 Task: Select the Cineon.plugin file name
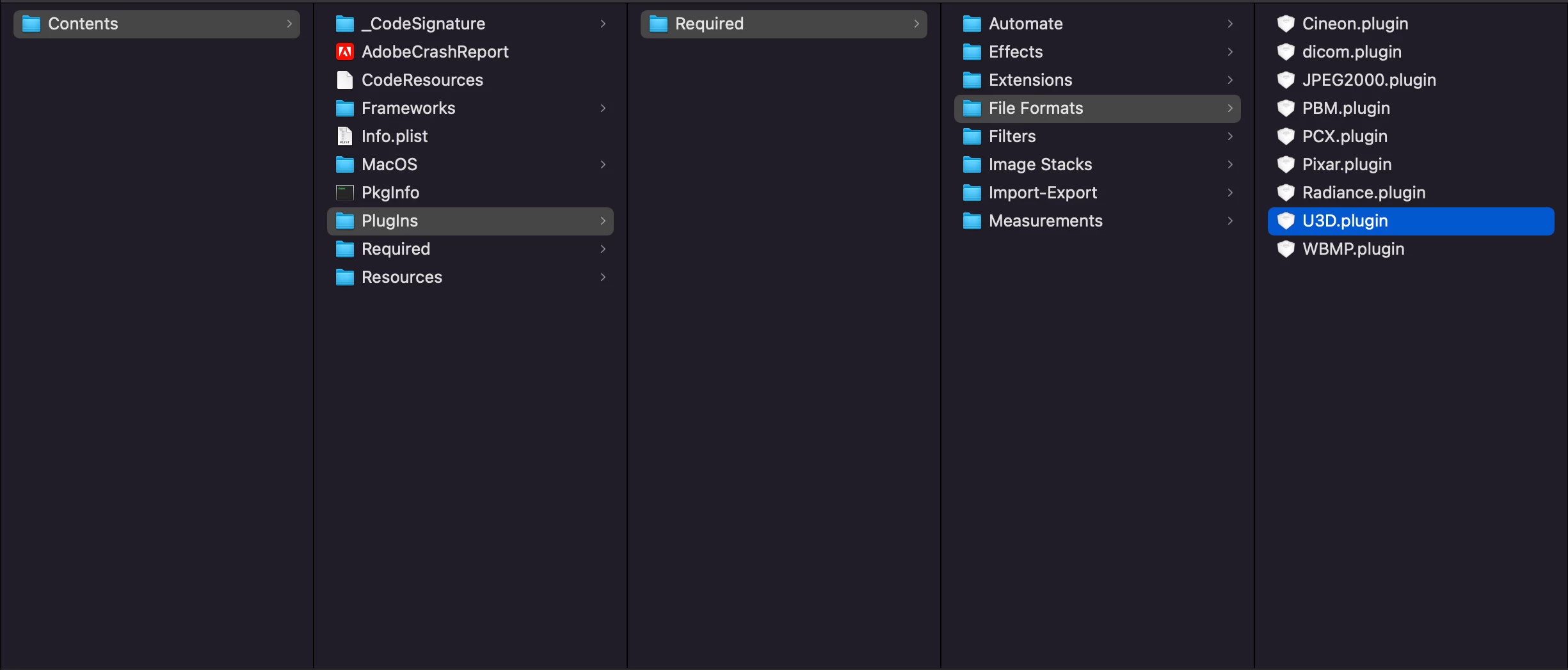coord(1356,24)
